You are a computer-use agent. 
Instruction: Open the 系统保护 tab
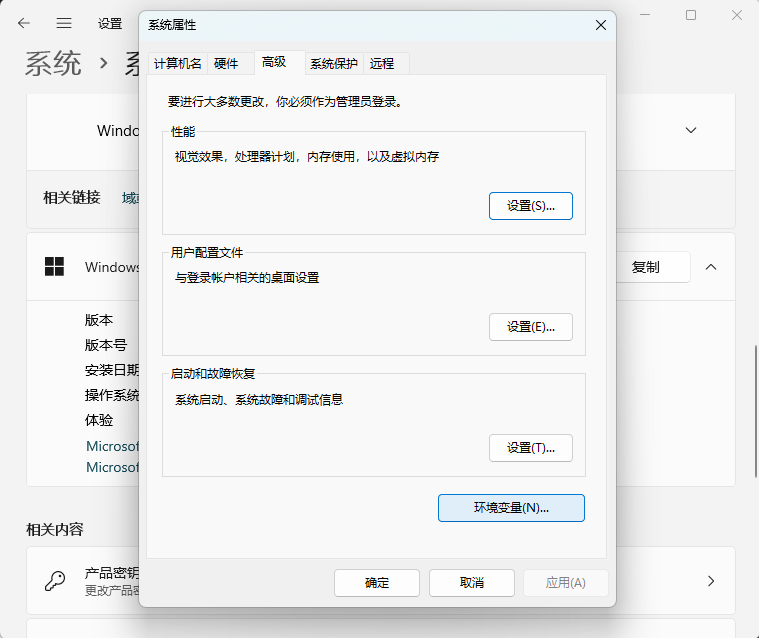333,63
